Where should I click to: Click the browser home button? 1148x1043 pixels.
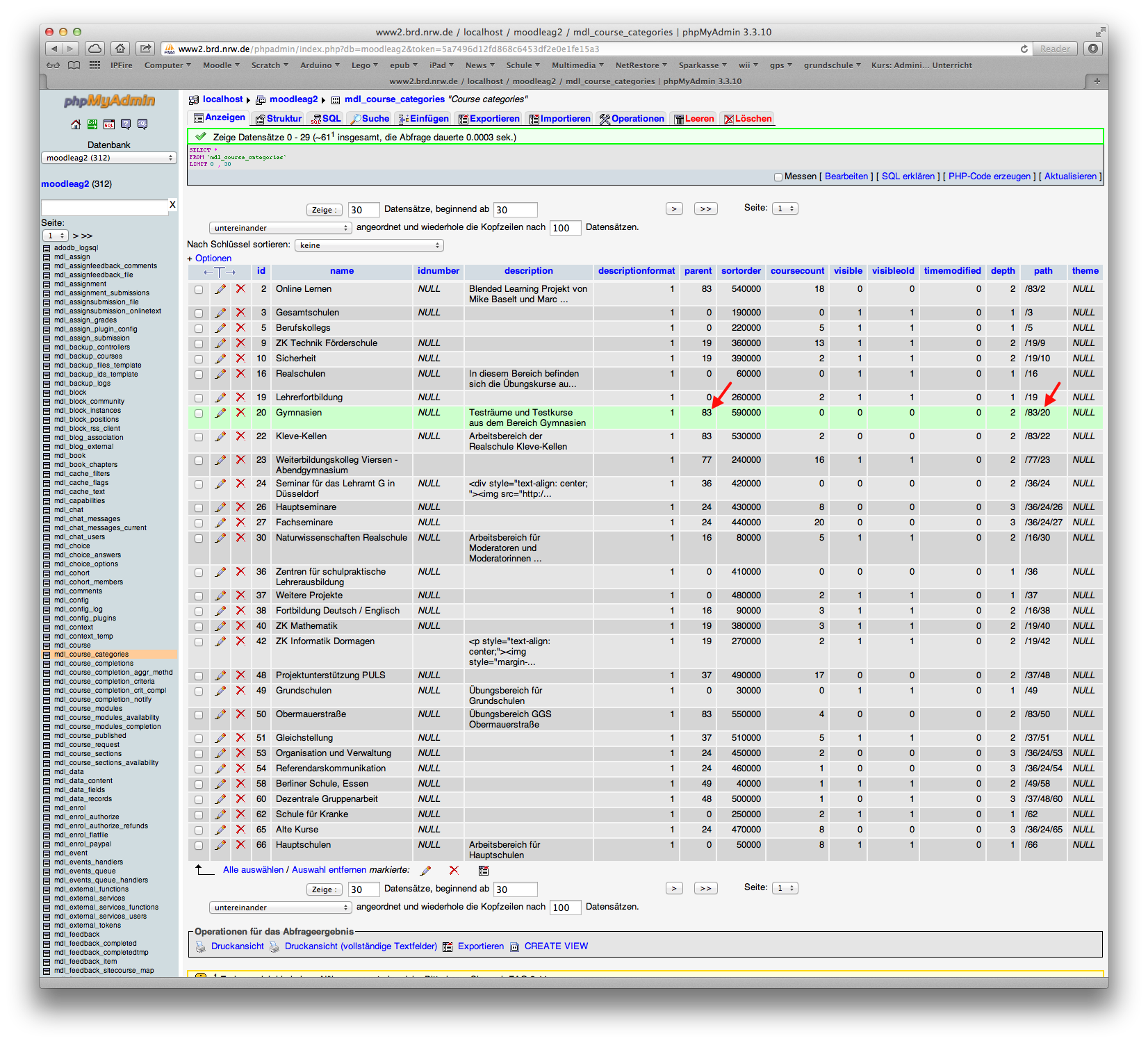[x=120, y=49]
